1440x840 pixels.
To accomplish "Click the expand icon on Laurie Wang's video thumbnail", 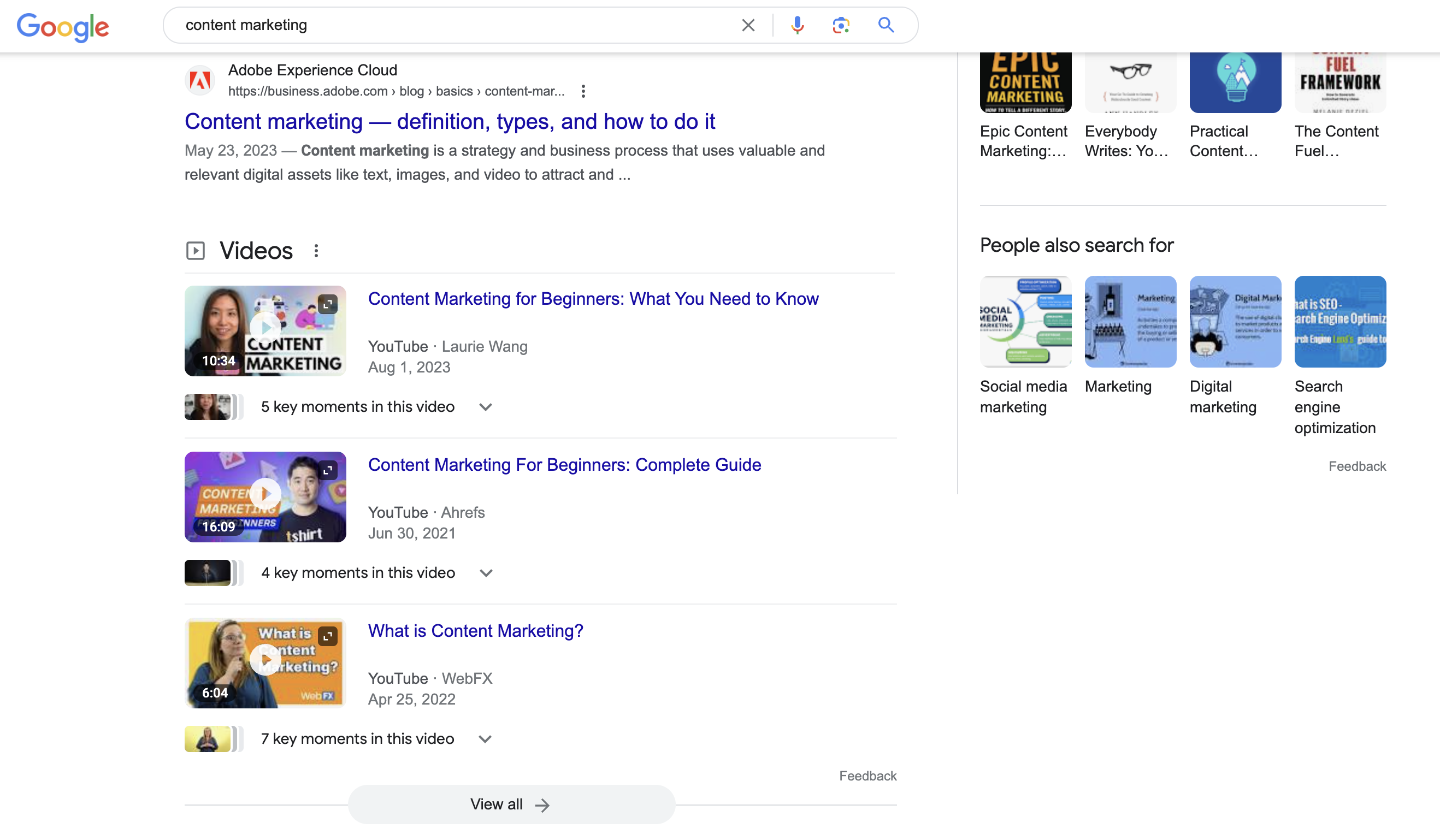I will coord(328,305).
